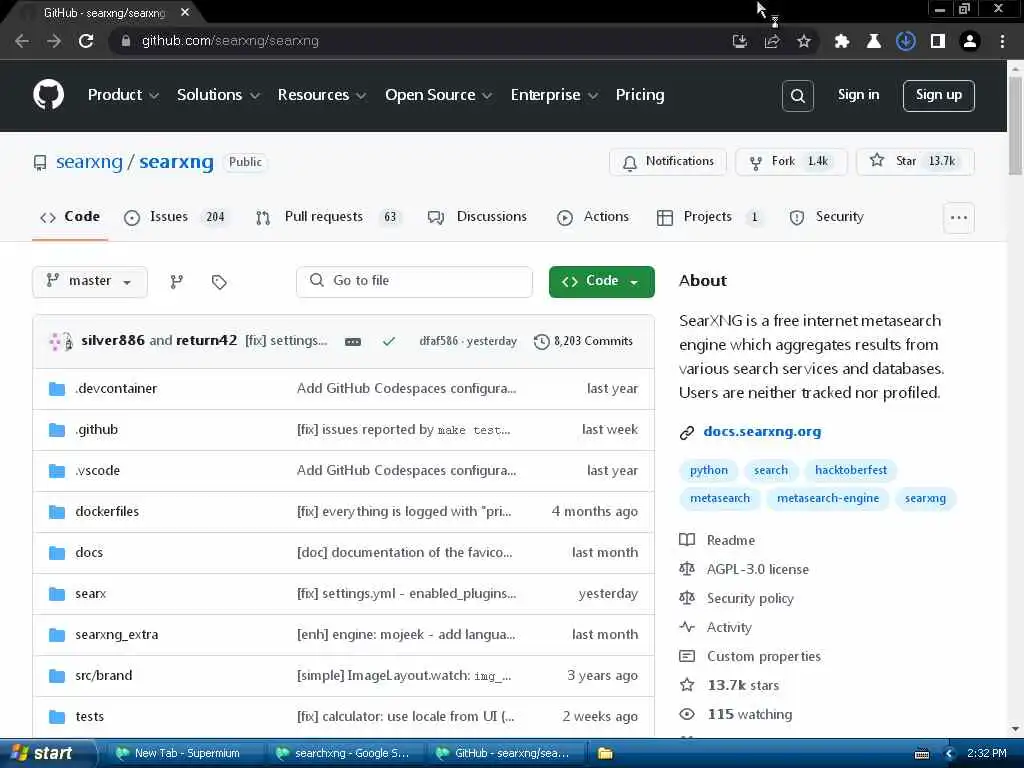Screen dimensions: 1024x768
Task: Click the Sign up button
Action: (938, 96)
